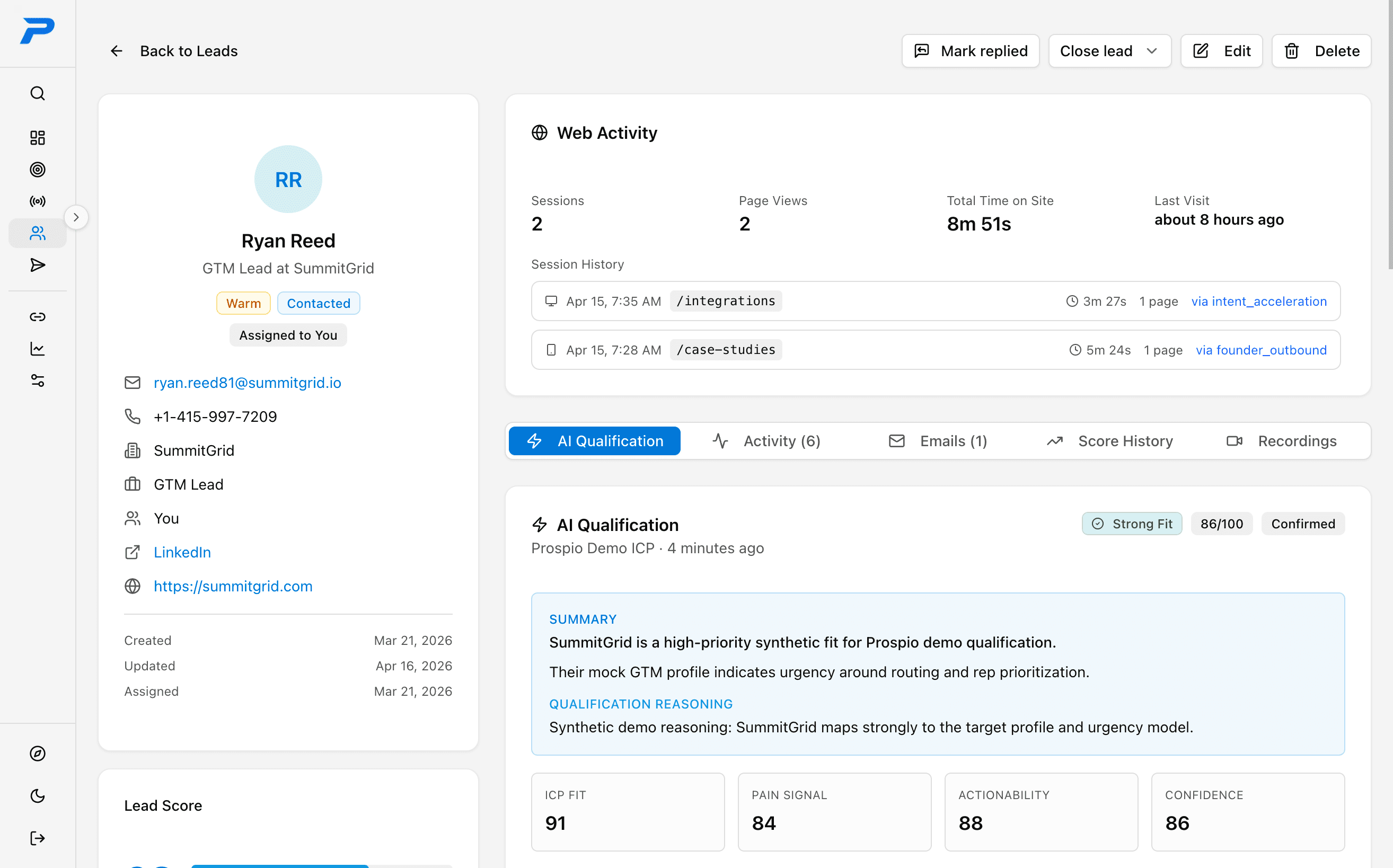The image size is (1393, 868).
Task: Open the integrations link icon
Action: pos(37,317)
